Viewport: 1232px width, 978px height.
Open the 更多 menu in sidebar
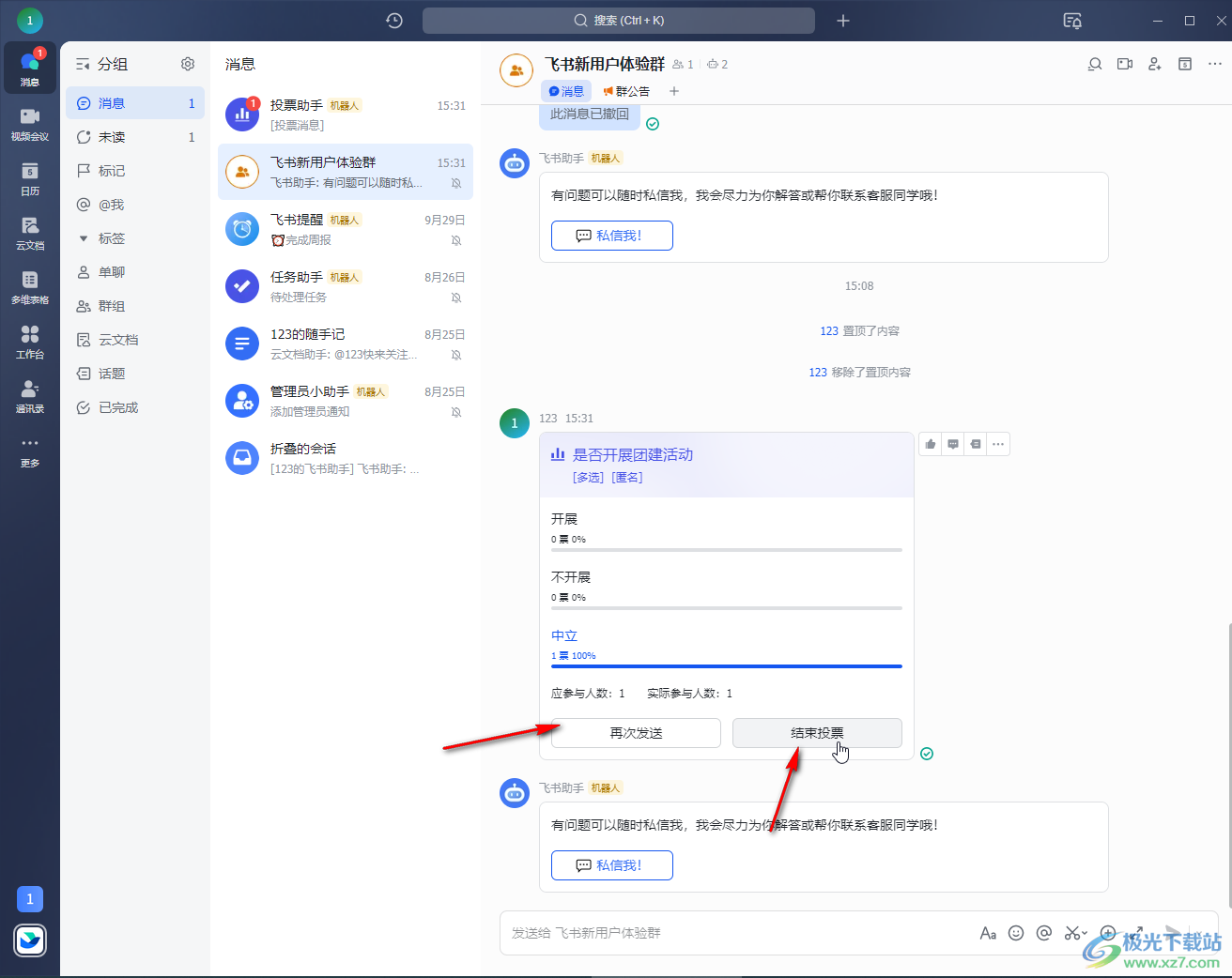(30, 451)
